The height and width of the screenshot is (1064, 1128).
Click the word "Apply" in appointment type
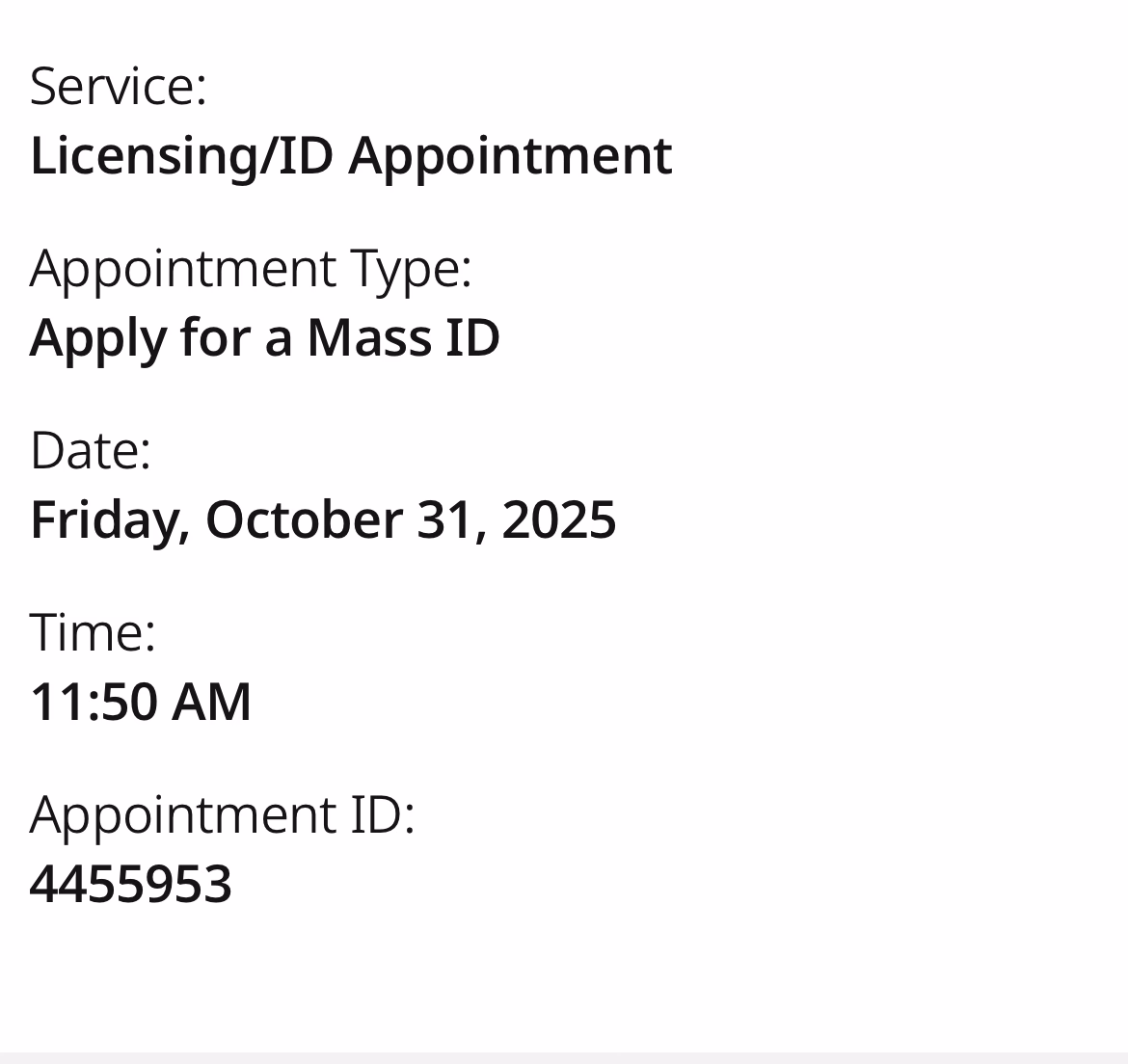(98, 338)
